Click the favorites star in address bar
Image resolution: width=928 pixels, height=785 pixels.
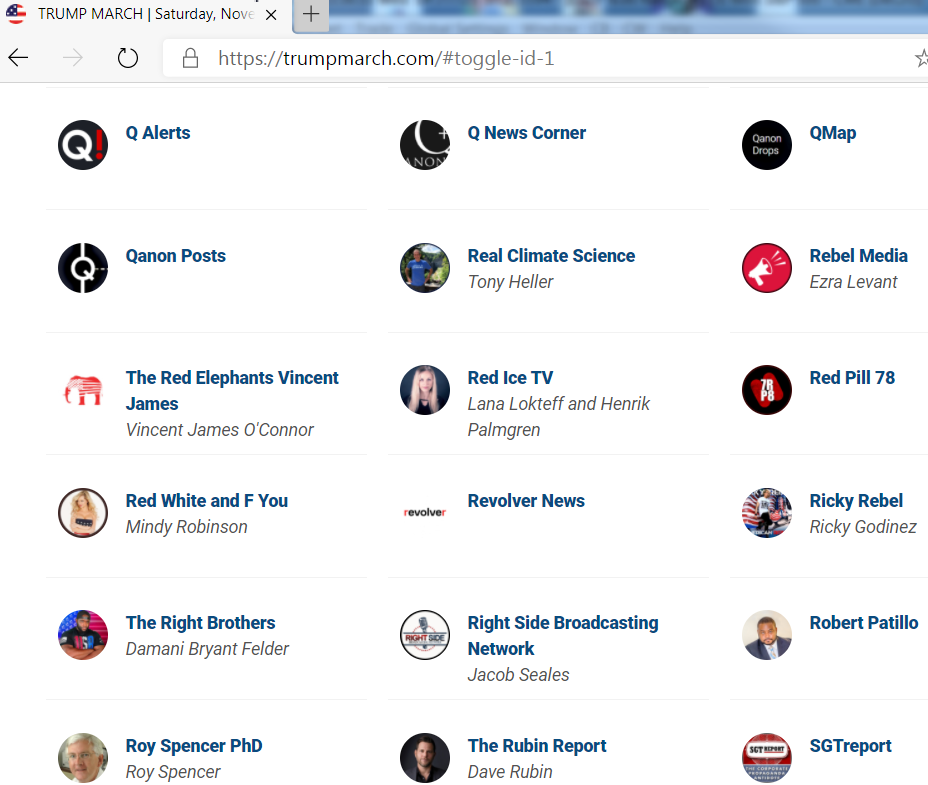(921, 58)
